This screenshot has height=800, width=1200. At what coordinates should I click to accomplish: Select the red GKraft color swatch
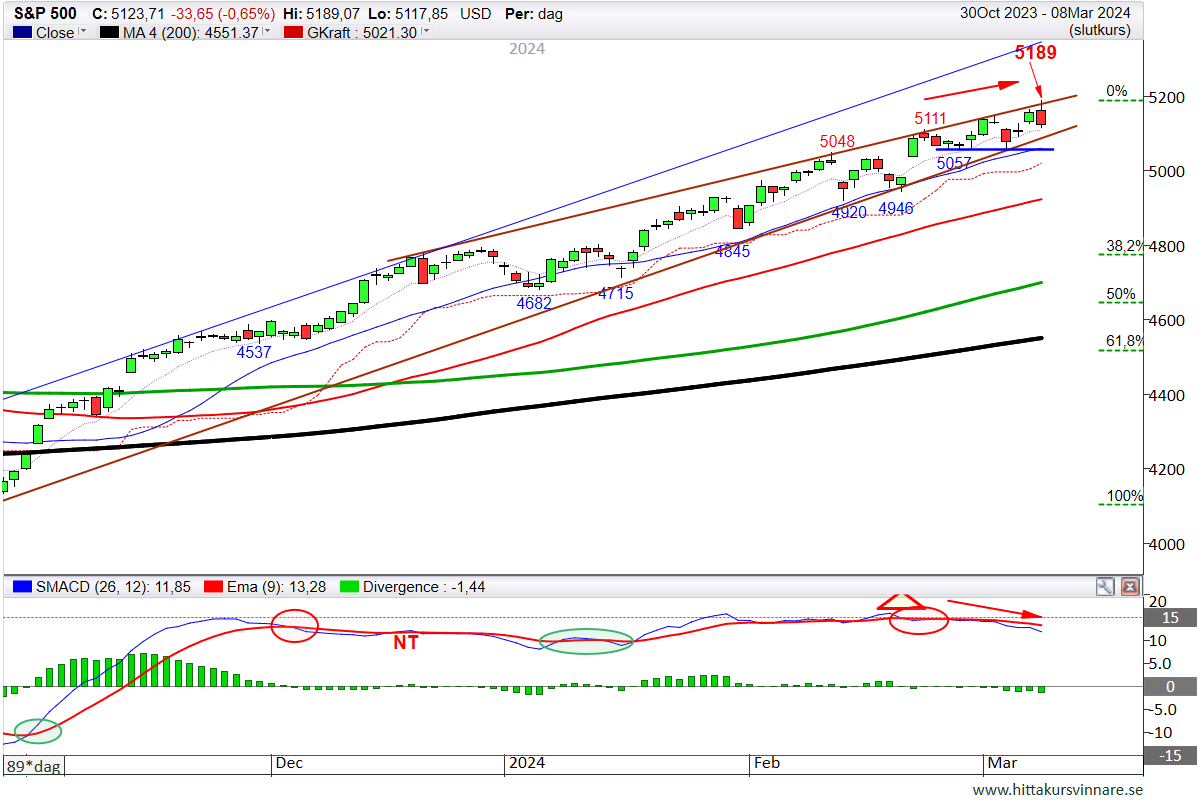pyautogui.click(x=293, y=32)
